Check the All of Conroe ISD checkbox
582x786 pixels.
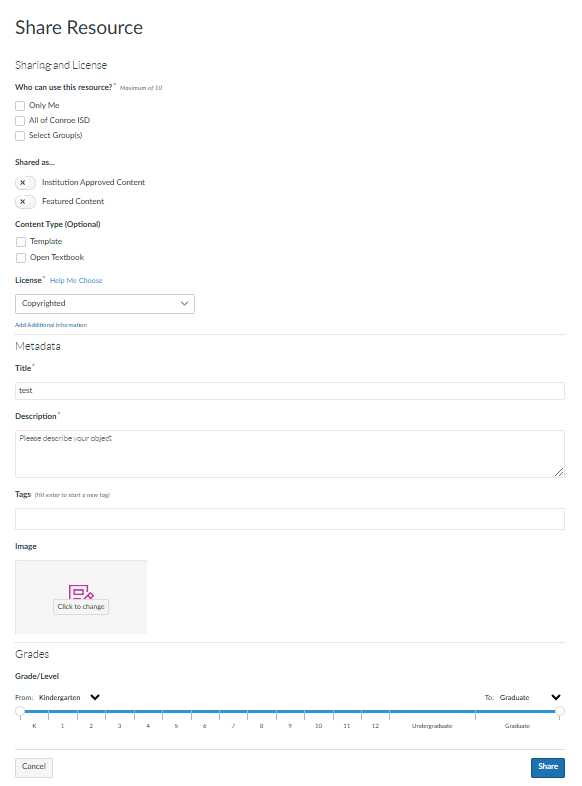[x=20, y=121]
